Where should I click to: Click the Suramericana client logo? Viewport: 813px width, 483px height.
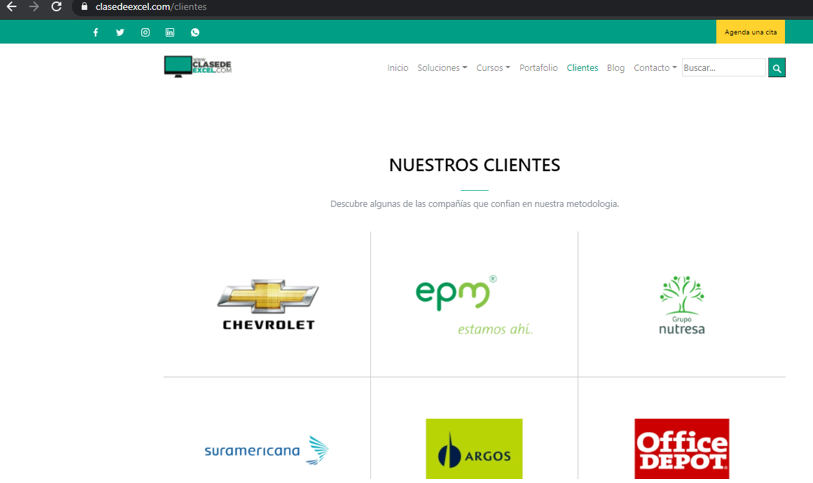(267, 450)
